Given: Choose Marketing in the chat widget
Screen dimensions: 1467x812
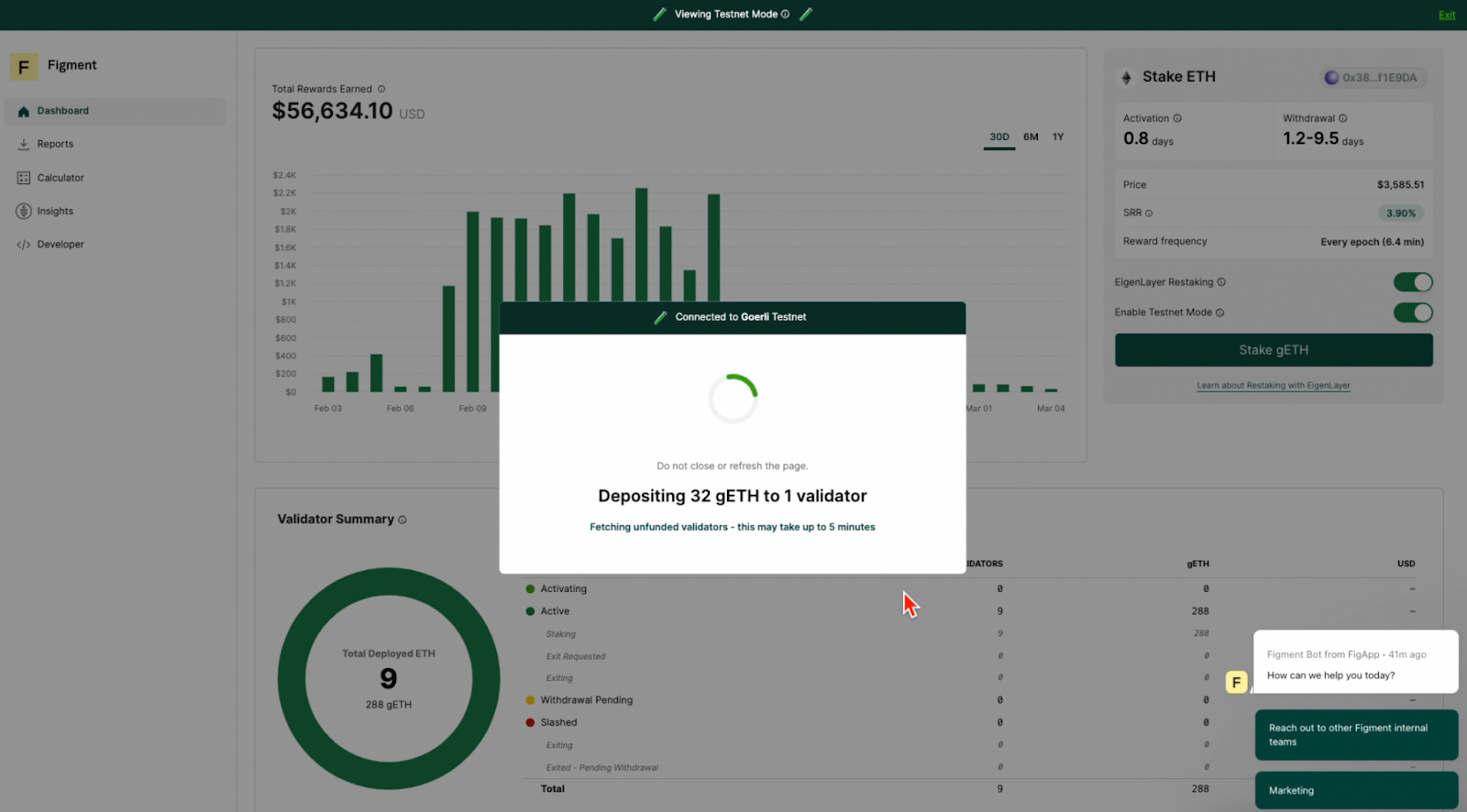Looking at the screenshot, I should coord(1355,790).
